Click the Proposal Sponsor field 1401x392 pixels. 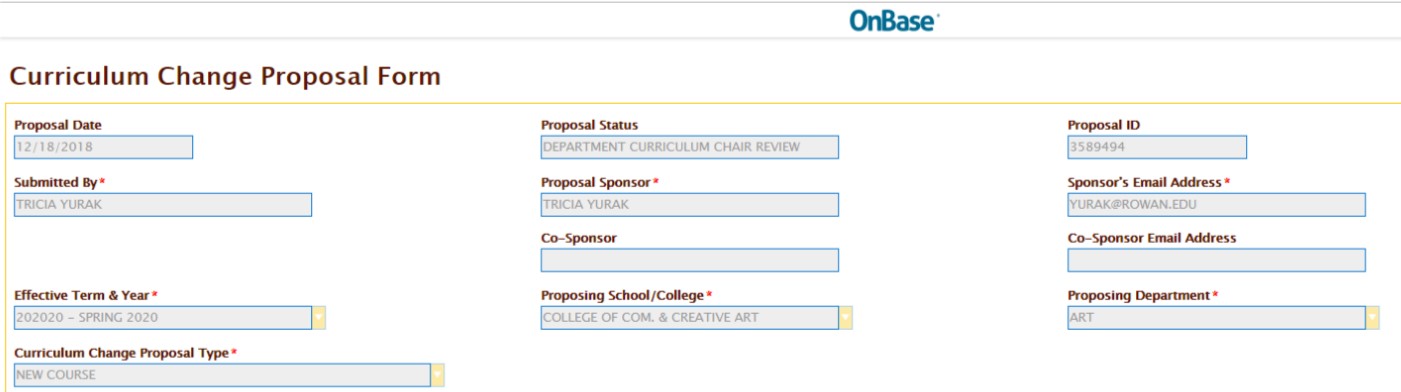(x=690, y=204)
